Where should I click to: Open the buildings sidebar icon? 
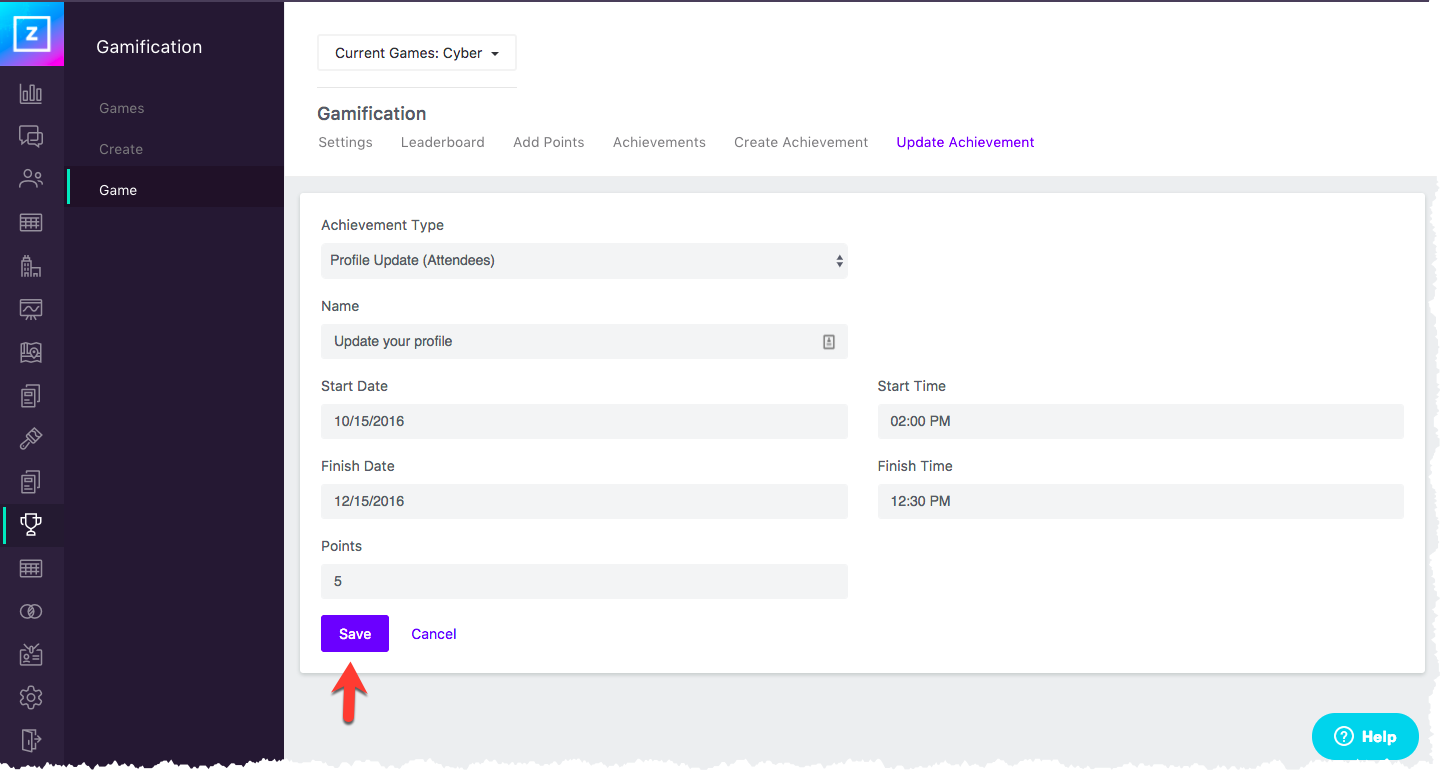[31, 266]
